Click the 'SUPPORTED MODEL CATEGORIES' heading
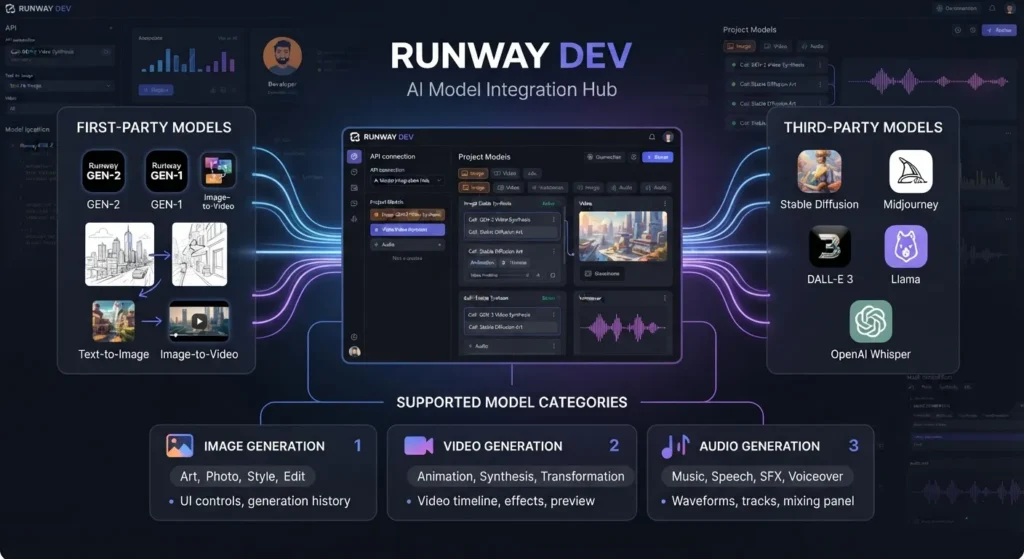This screenshot has width=1024, height=559. point(512,402)
